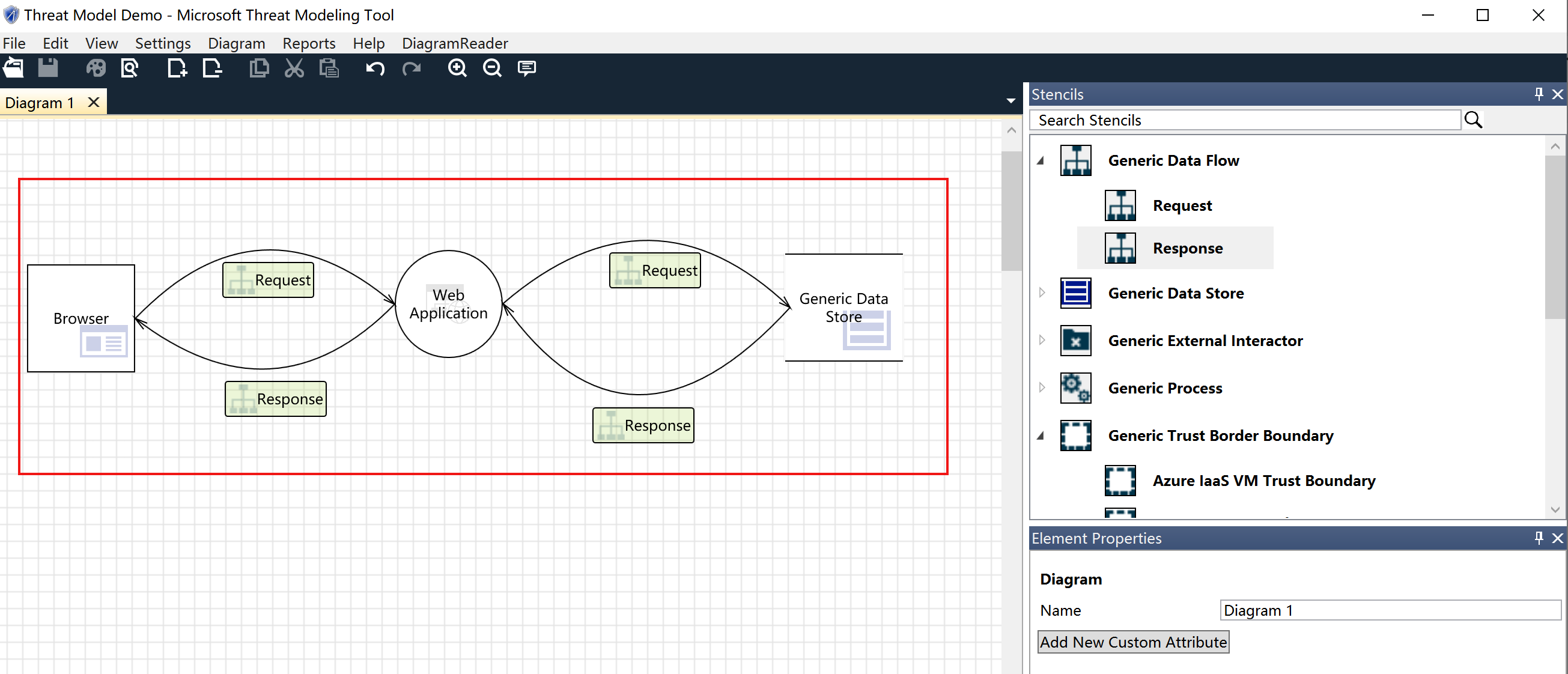Viewport: 1568px width, 674px height.
Task: Click the Zoom Out magnifier icon
Action: [x=492, y=68]
